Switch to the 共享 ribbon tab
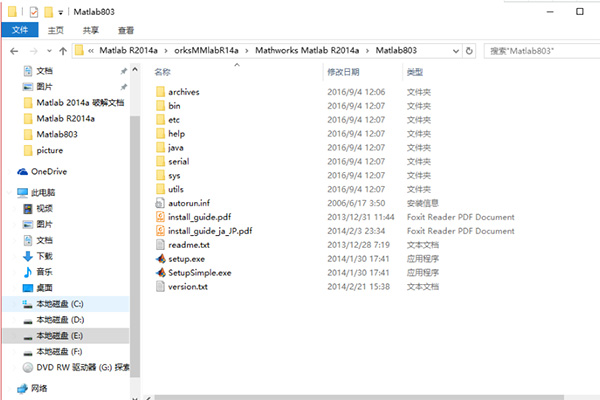Image resolution: width=600 pixels, height=400 pixels. click(91, 30)
